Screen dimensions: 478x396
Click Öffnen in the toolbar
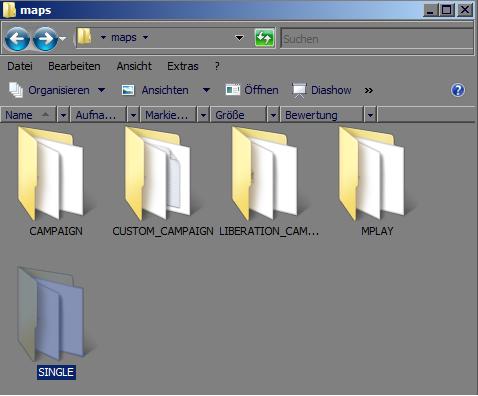tap(252, 90)
